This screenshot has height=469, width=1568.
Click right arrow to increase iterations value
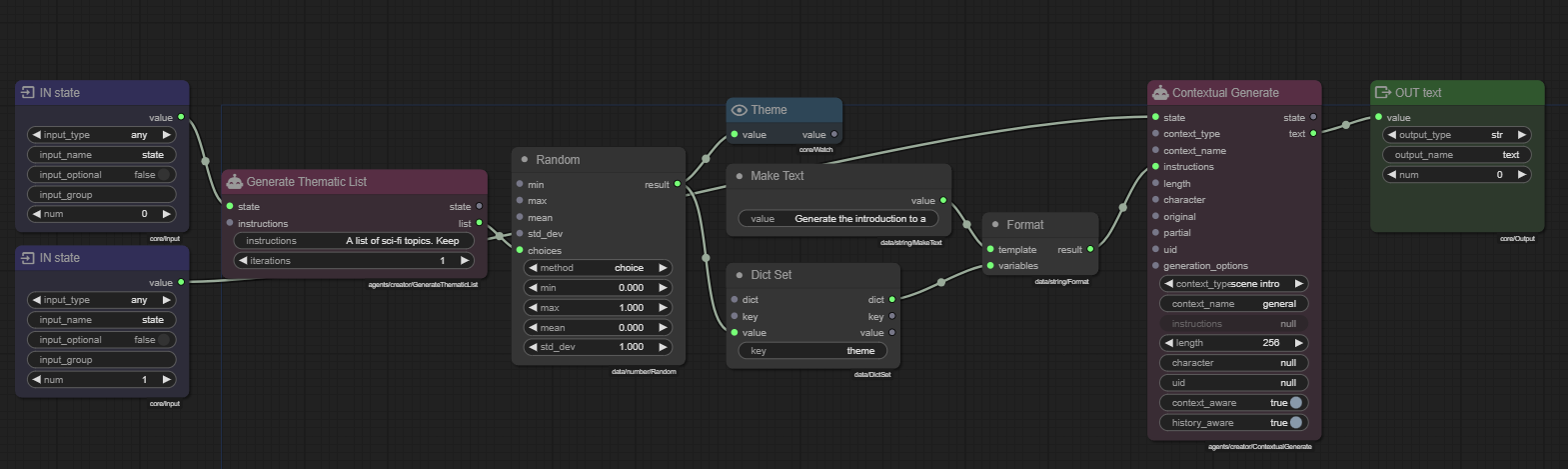coord(465,261)
